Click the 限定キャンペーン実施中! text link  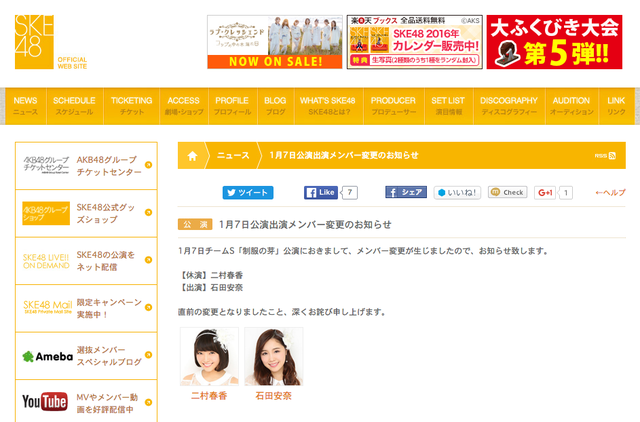(x=109, y=308)
